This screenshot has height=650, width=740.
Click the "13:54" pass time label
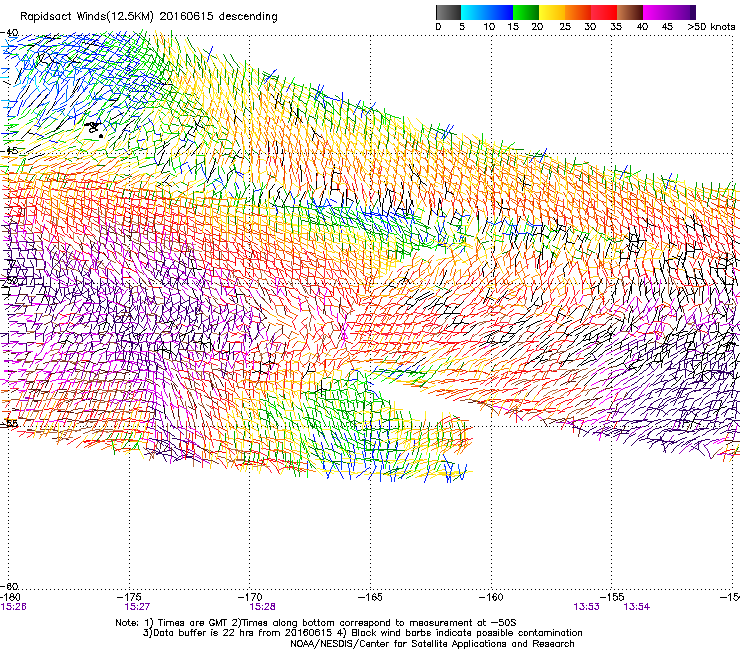637,607
